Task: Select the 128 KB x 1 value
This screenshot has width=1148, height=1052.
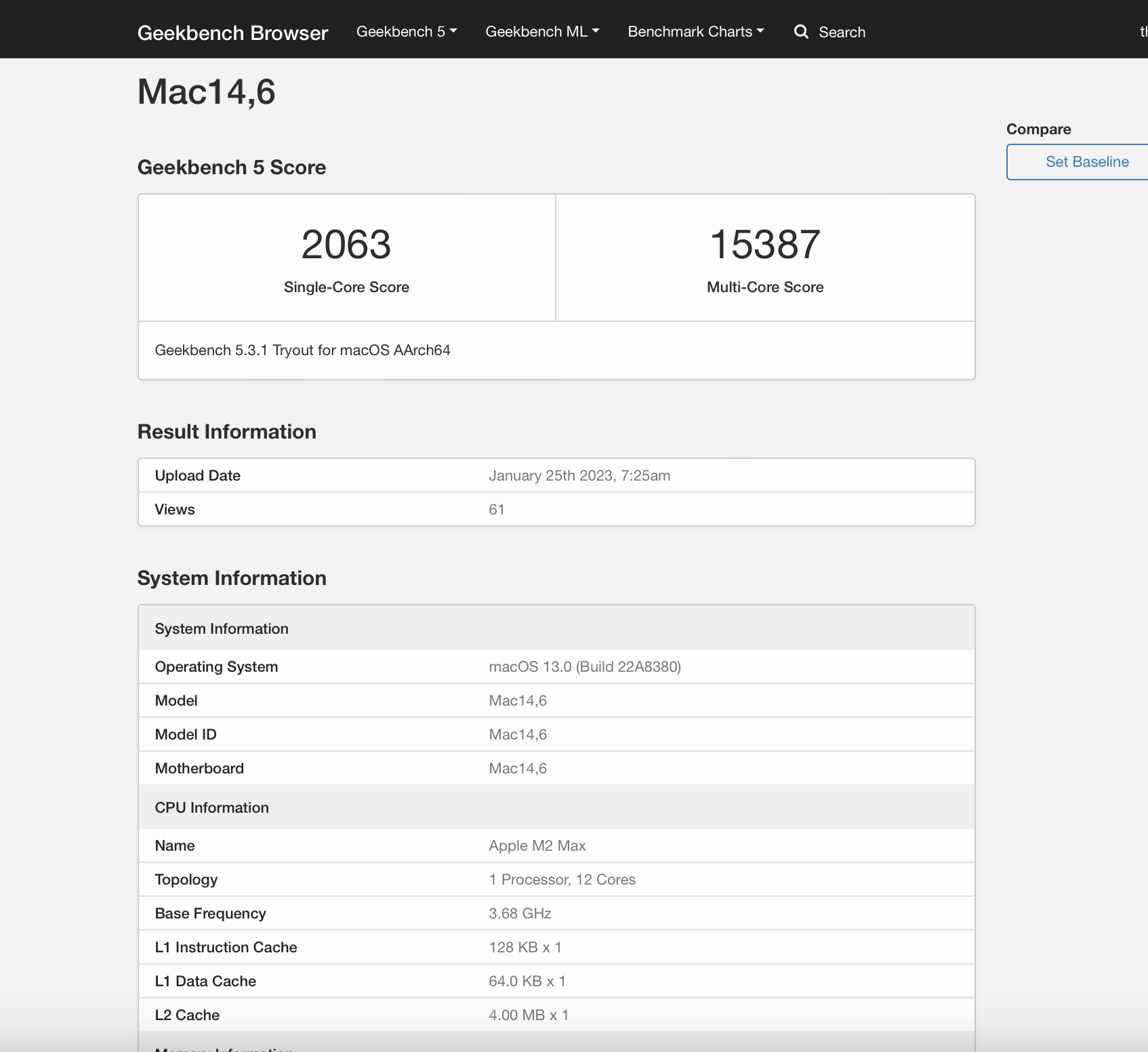Action: click(525, 948)
